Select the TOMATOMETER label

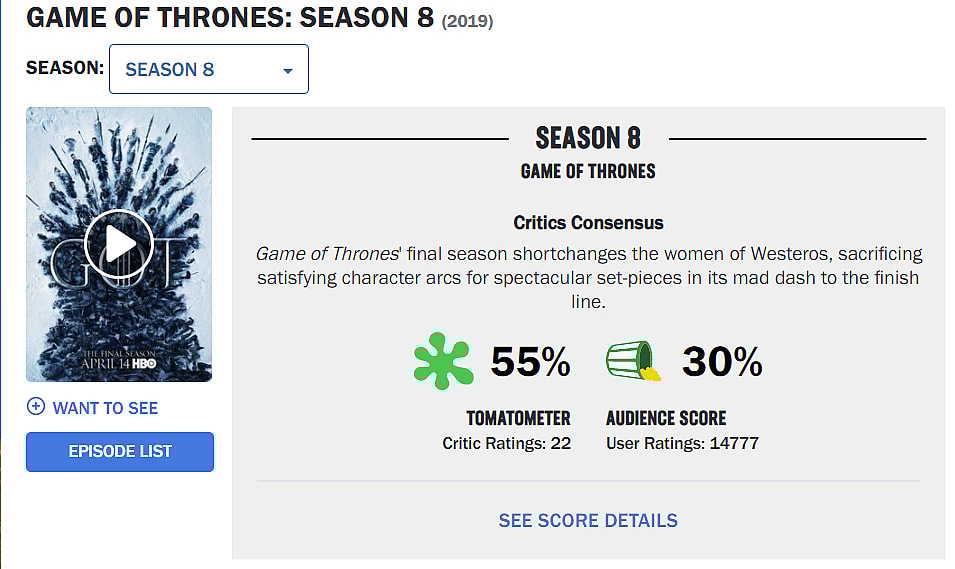tap(518, 418)
